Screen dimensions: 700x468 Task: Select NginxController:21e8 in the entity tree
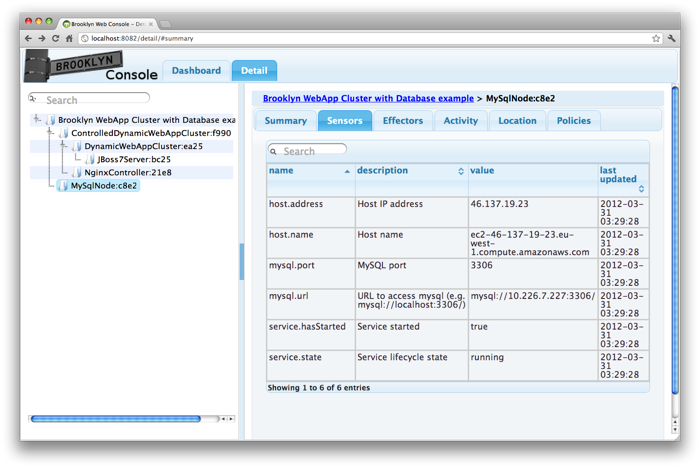127,172
